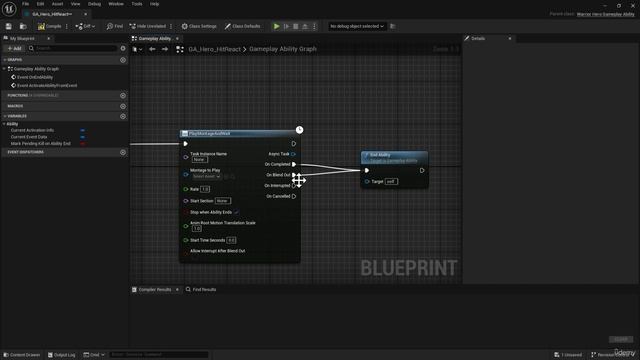Select Event OnEndAbility in the graph list
This screenshot has height=360, width=640.
35,77
